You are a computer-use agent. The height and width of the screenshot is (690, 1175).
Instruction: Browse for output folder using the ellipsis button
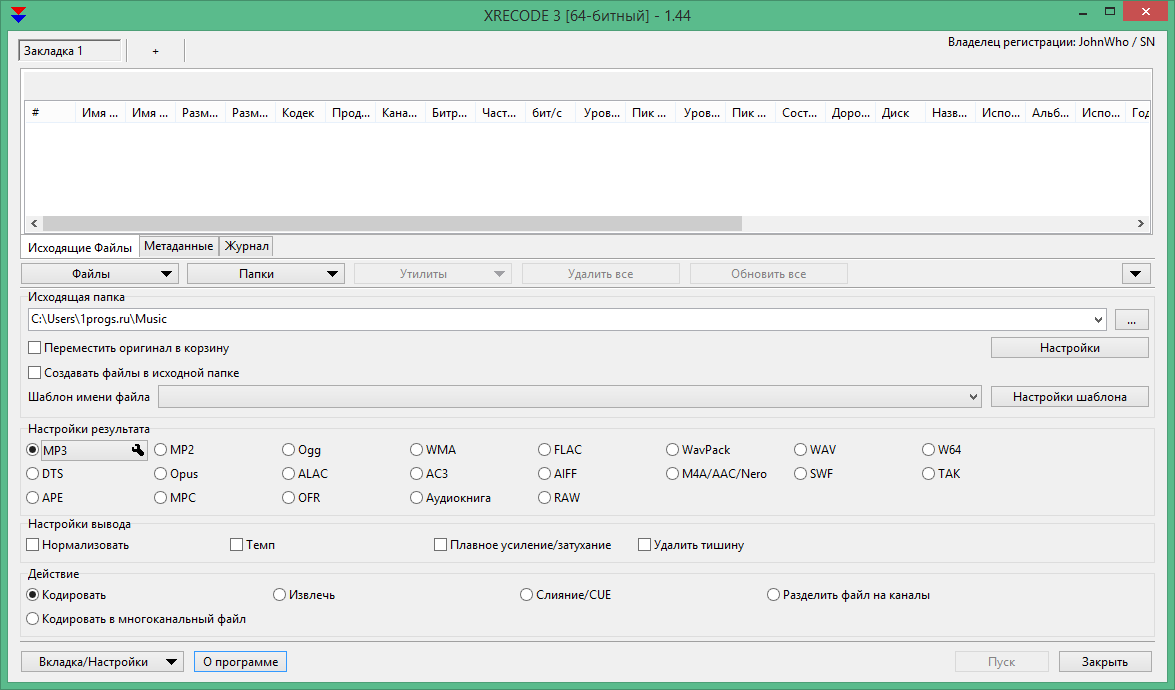pos(1131,320)
